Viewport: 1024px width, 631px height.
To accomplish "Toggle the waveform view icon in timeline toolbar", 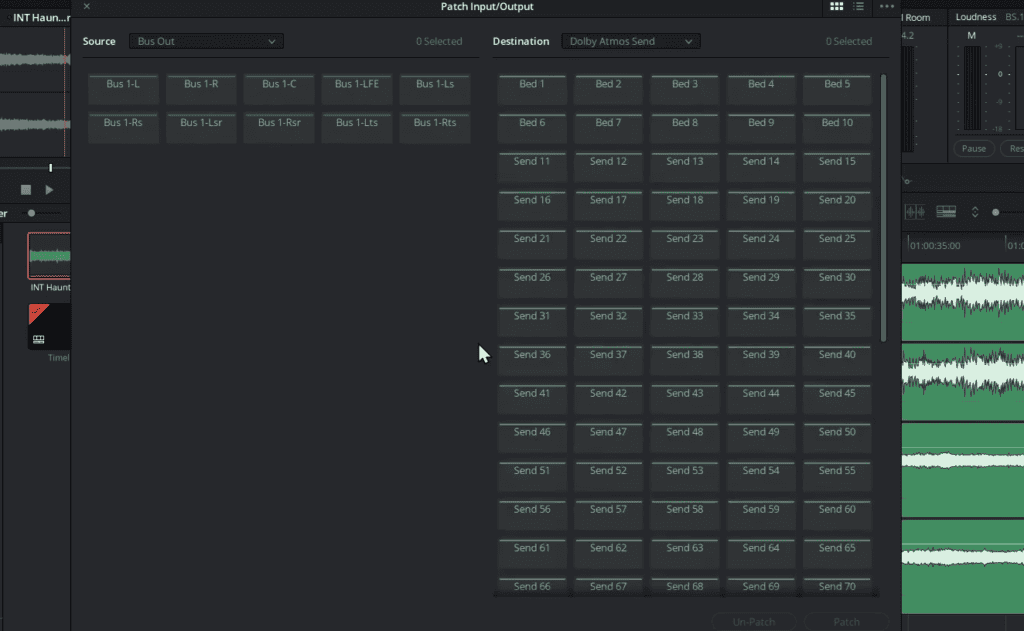I will click(x=914, y=212).
